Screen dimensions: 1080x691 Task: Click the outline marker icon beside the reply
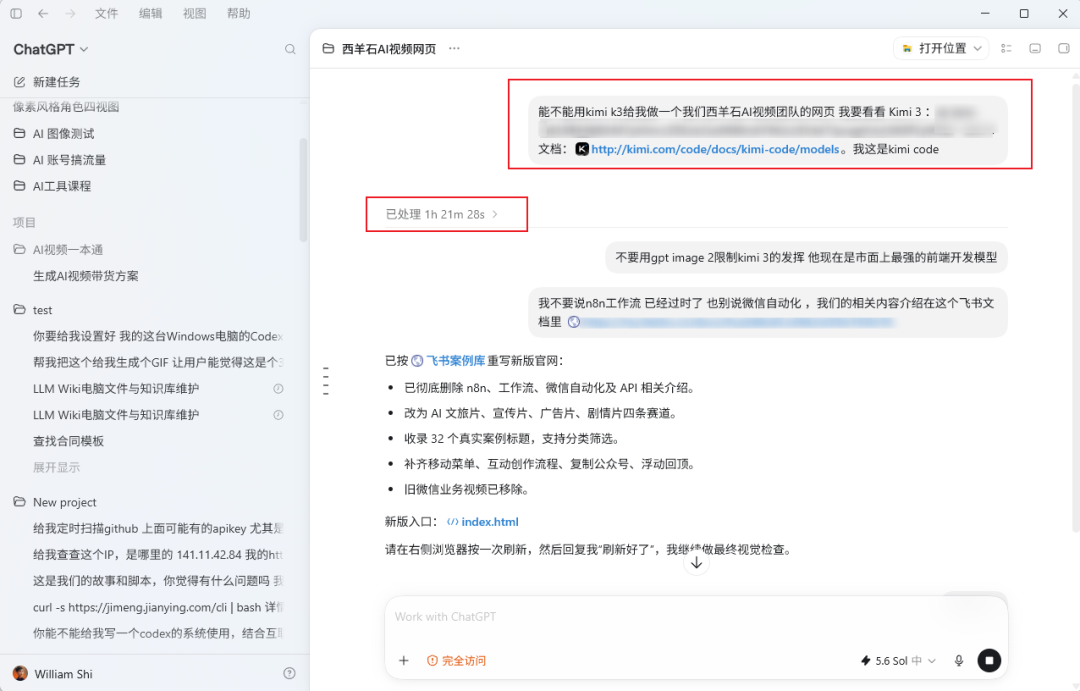[x=326, y=381]
